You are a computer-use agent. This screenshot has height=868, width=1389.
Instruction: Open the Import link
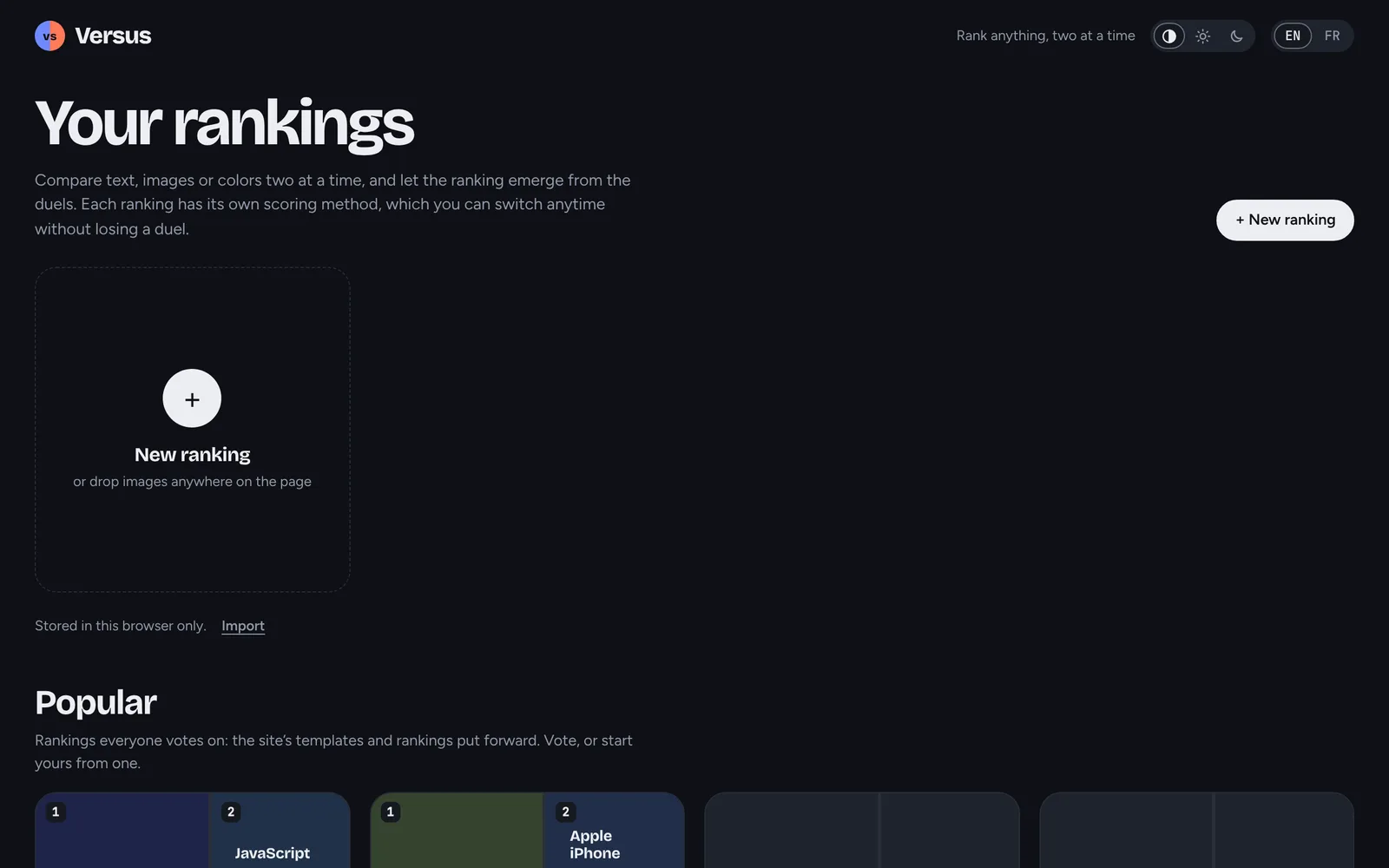[x=243, y=626]
